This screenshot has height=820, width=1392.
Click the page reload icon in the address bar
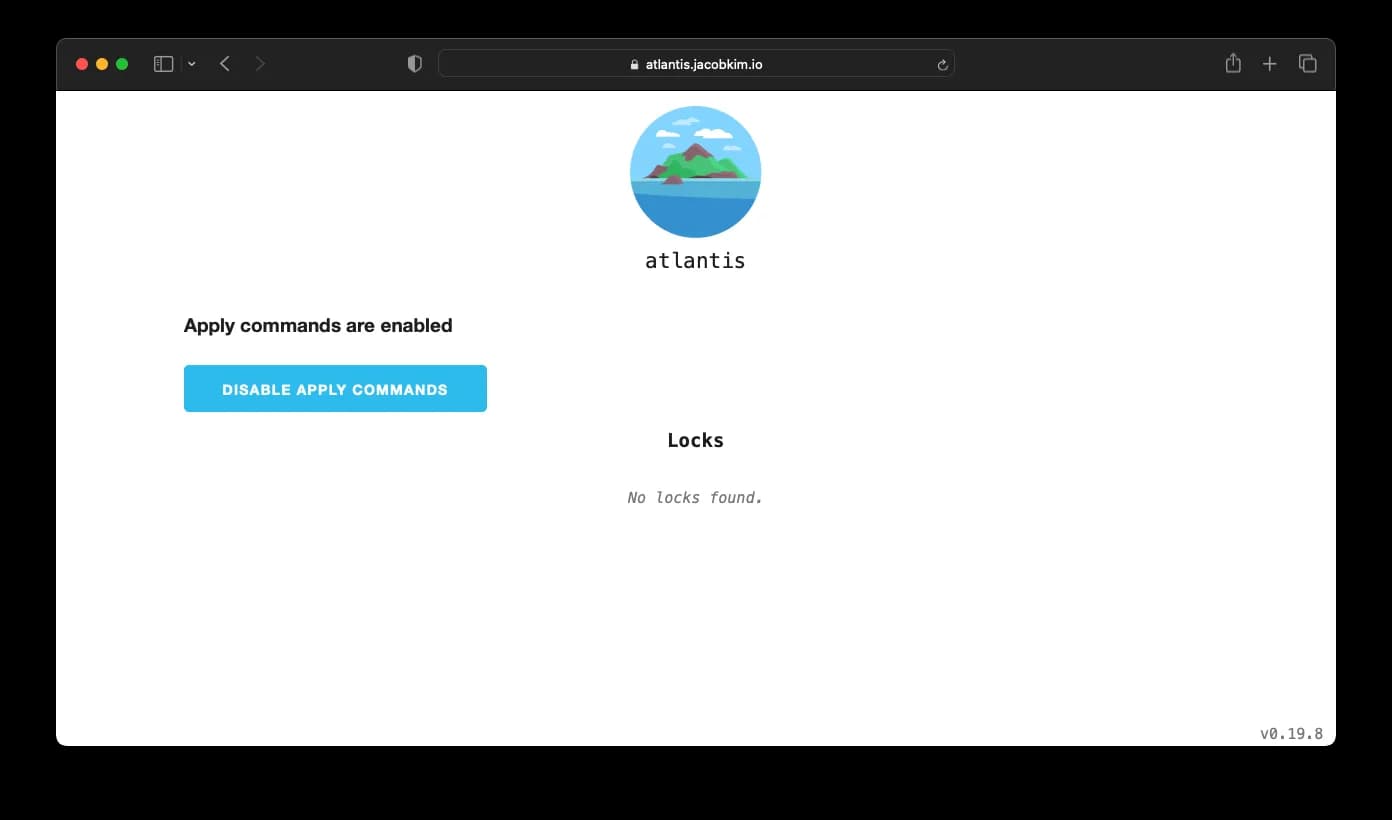[941, 63]
